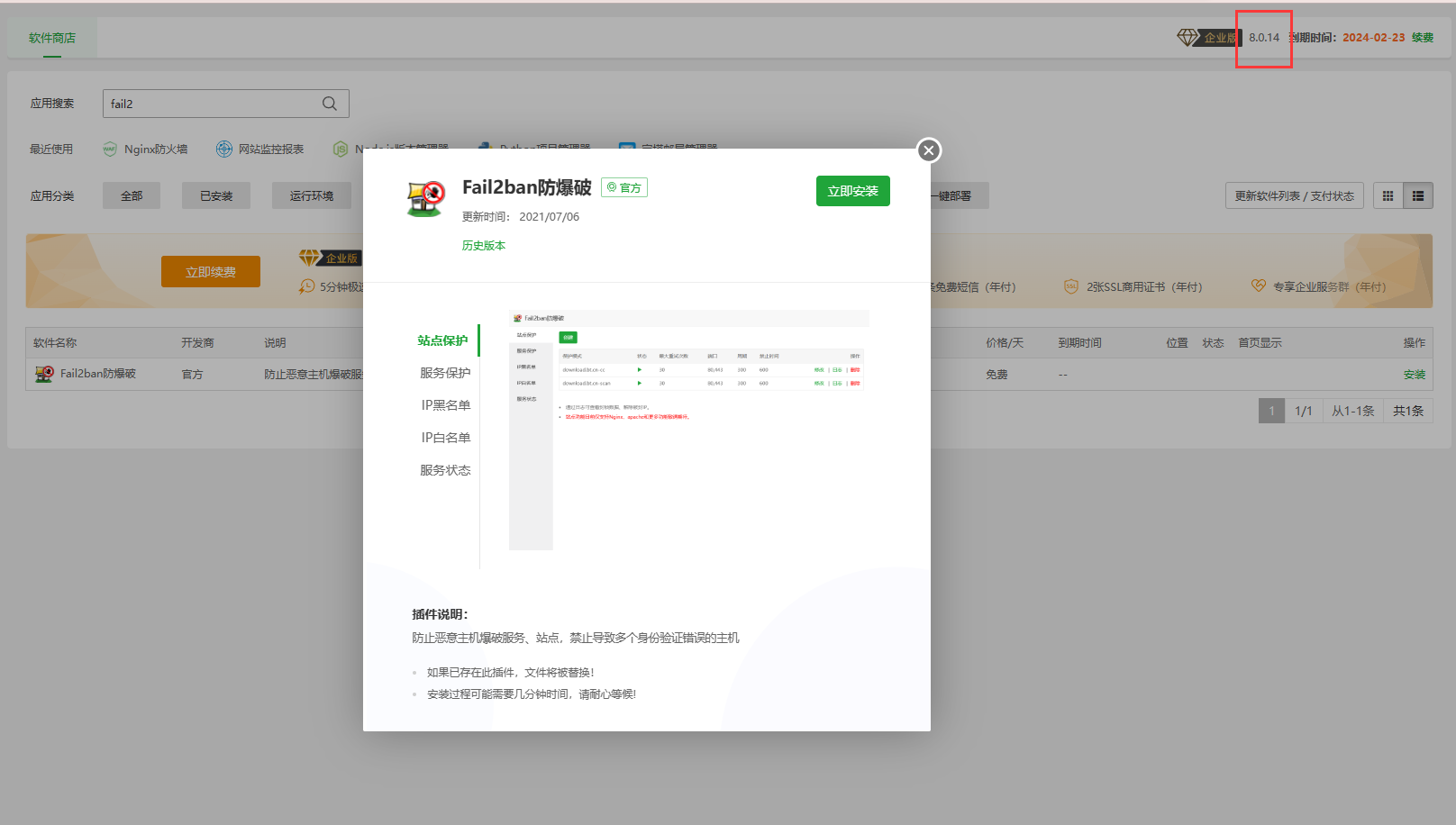The height and width of the screenshot is (825, 1456).
Task: Click the 免费 price cell
Action: (x=996, y=375)
